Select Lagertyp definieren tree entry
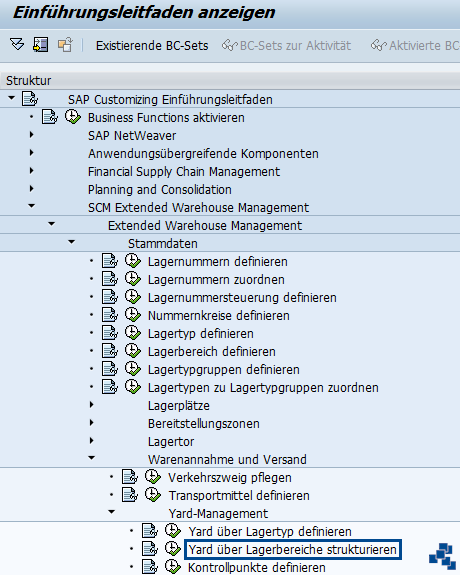The image size is (460, 575). point(201,334)
